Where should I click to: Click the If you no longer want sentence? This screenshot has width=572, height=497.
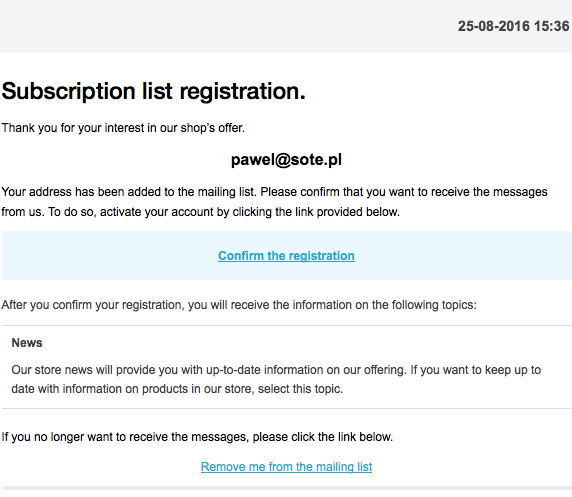(197, 437)
